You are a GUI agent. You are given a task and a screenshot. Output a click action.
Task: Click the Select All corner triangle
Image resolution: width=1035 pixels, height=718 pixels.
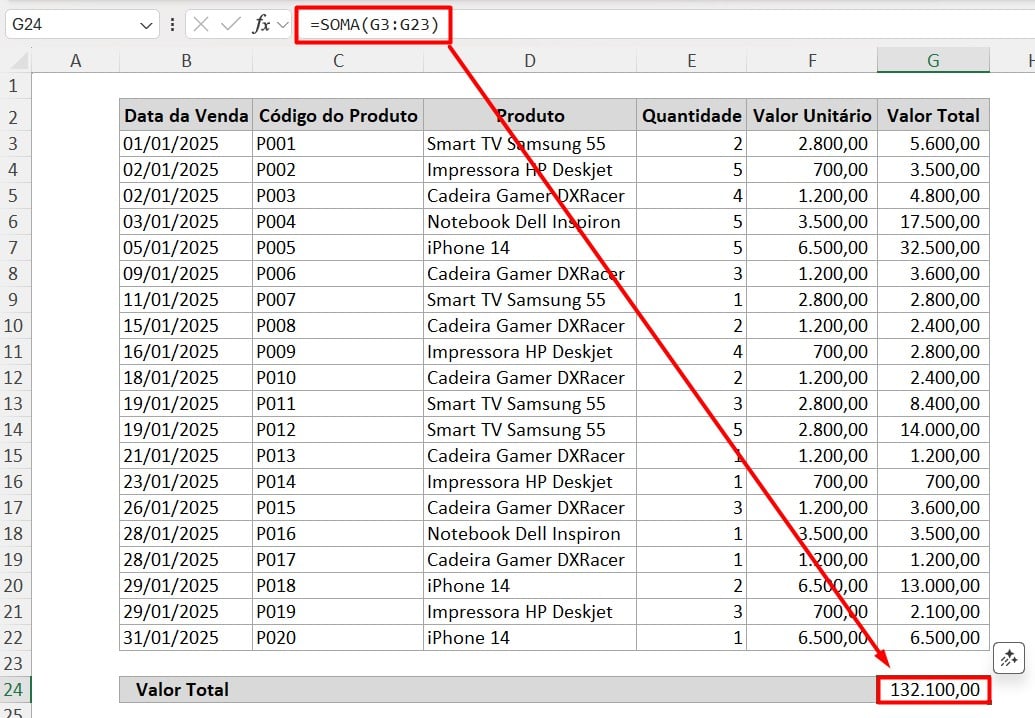(x=18, y=61)
